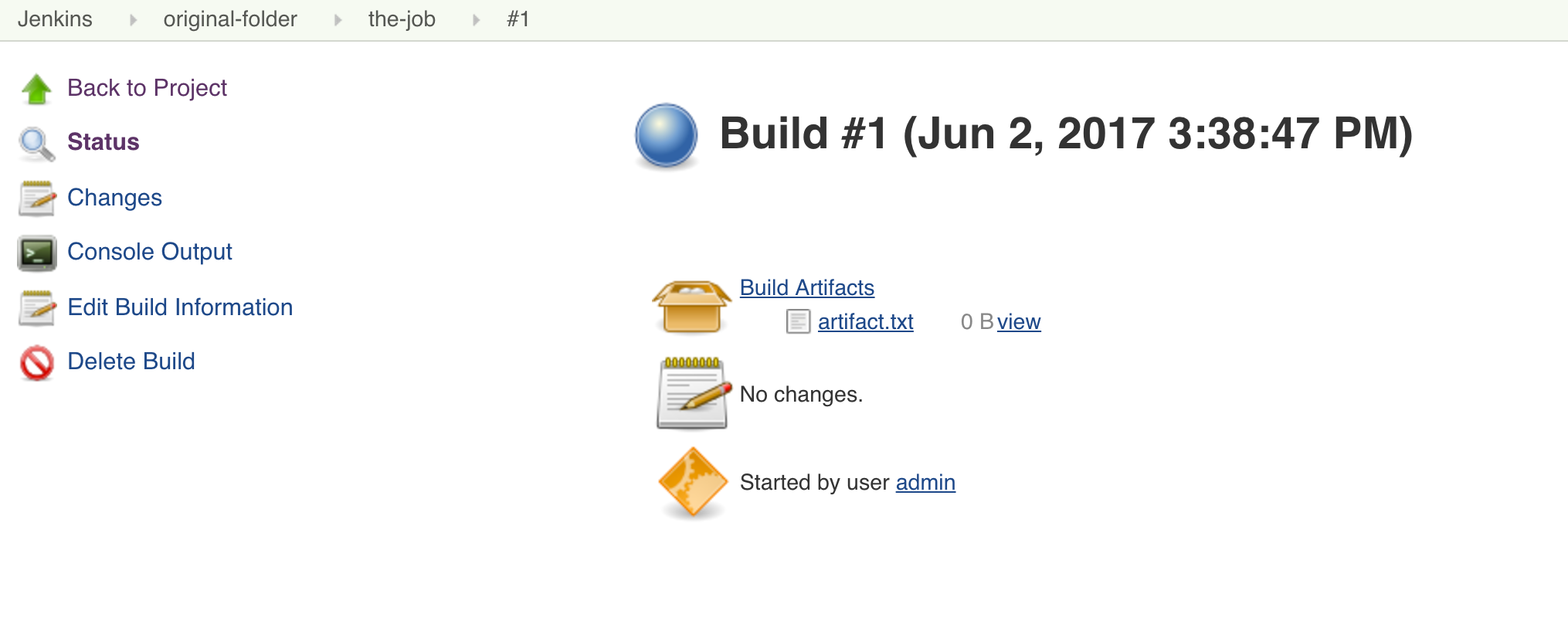
Task: Click the notepad Changes icon in sidebar
Action: coord(36,199)
